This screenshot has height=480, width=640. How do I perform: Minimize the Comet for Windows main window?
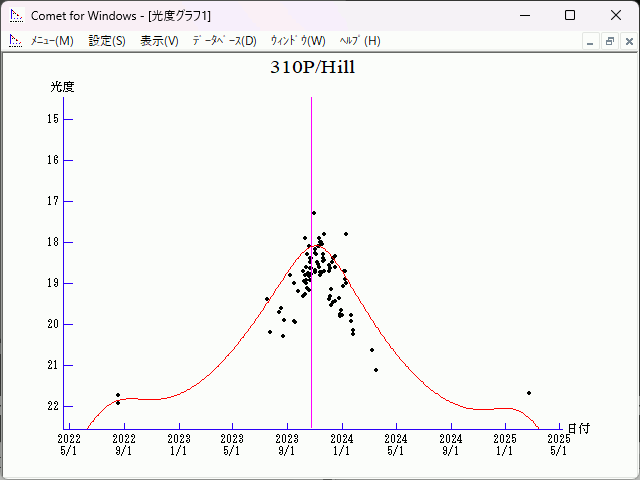(x=523, y=15)
